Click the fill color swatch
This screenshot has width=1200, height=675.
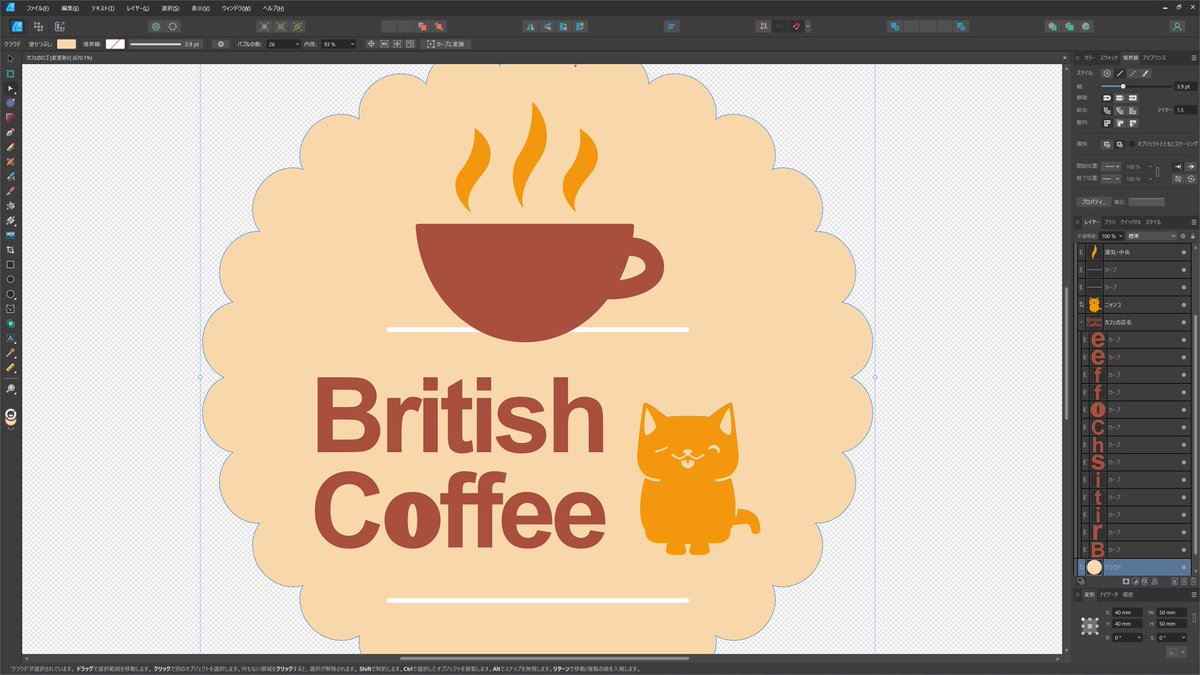point(66,44)
